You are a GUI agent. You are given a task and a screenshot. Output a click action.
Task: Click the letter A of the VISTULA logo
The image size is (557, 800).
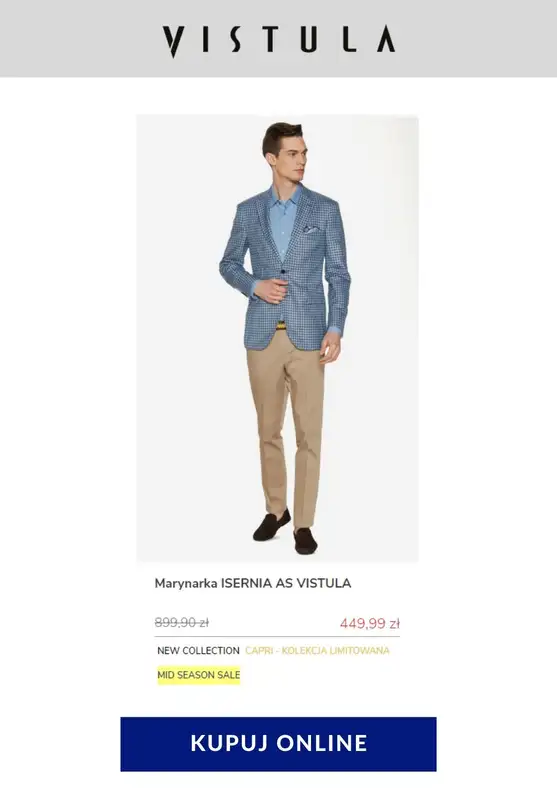386,39
